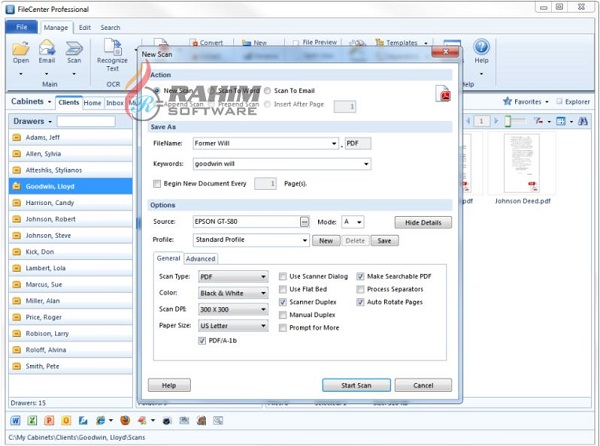Click the Internet Explorer icon in launcher bar
Image resolution: width=600 pixels, height=446 pixels.
pyautogui.click(x=101, y=421)
